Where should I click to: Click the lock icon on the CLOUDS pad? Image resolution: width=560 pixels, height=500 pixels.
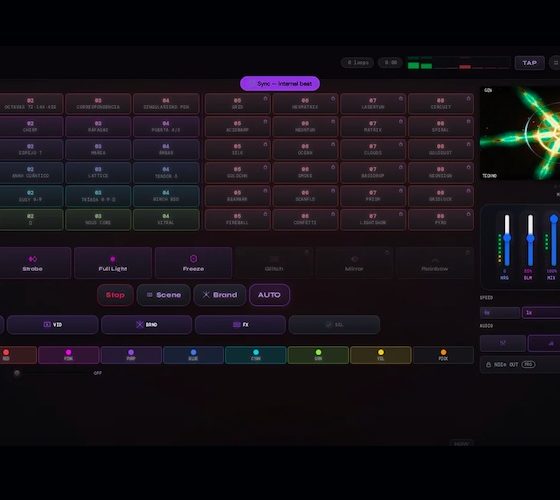pyautogui.click(x=401, y=145)
